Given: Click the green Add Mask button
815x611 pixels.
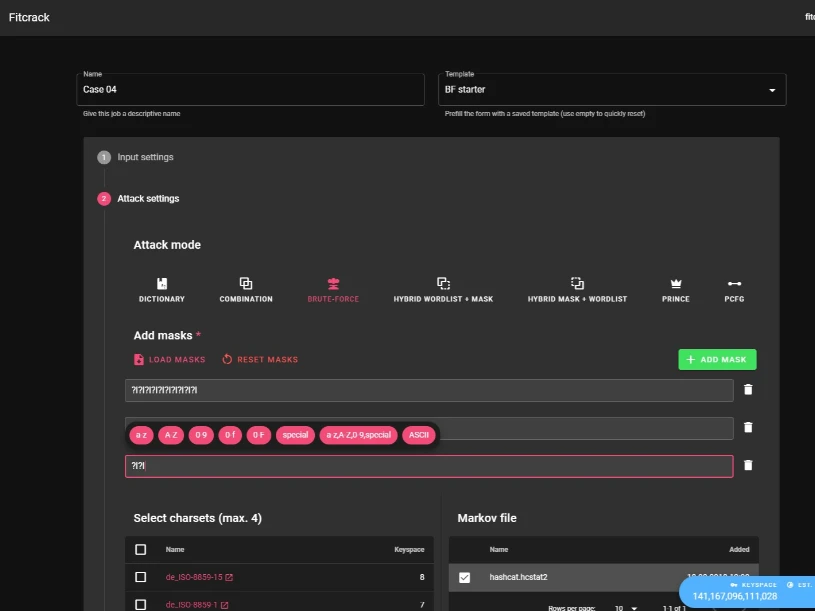Looking at the screenshot, I should tap(717, 359).
